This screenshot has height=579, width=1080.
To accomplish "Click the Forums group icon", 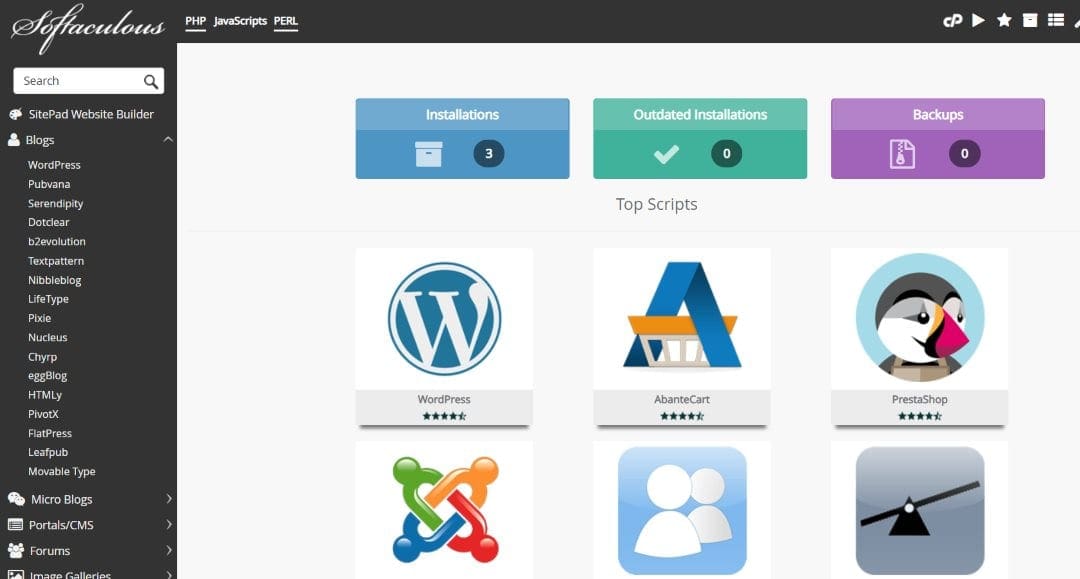I will click(x=15, y=550).
